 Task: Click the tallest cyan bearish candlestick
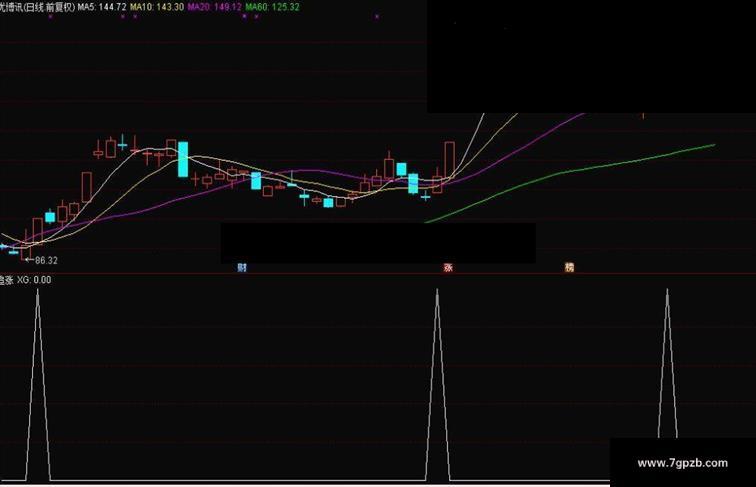[183, 159]
